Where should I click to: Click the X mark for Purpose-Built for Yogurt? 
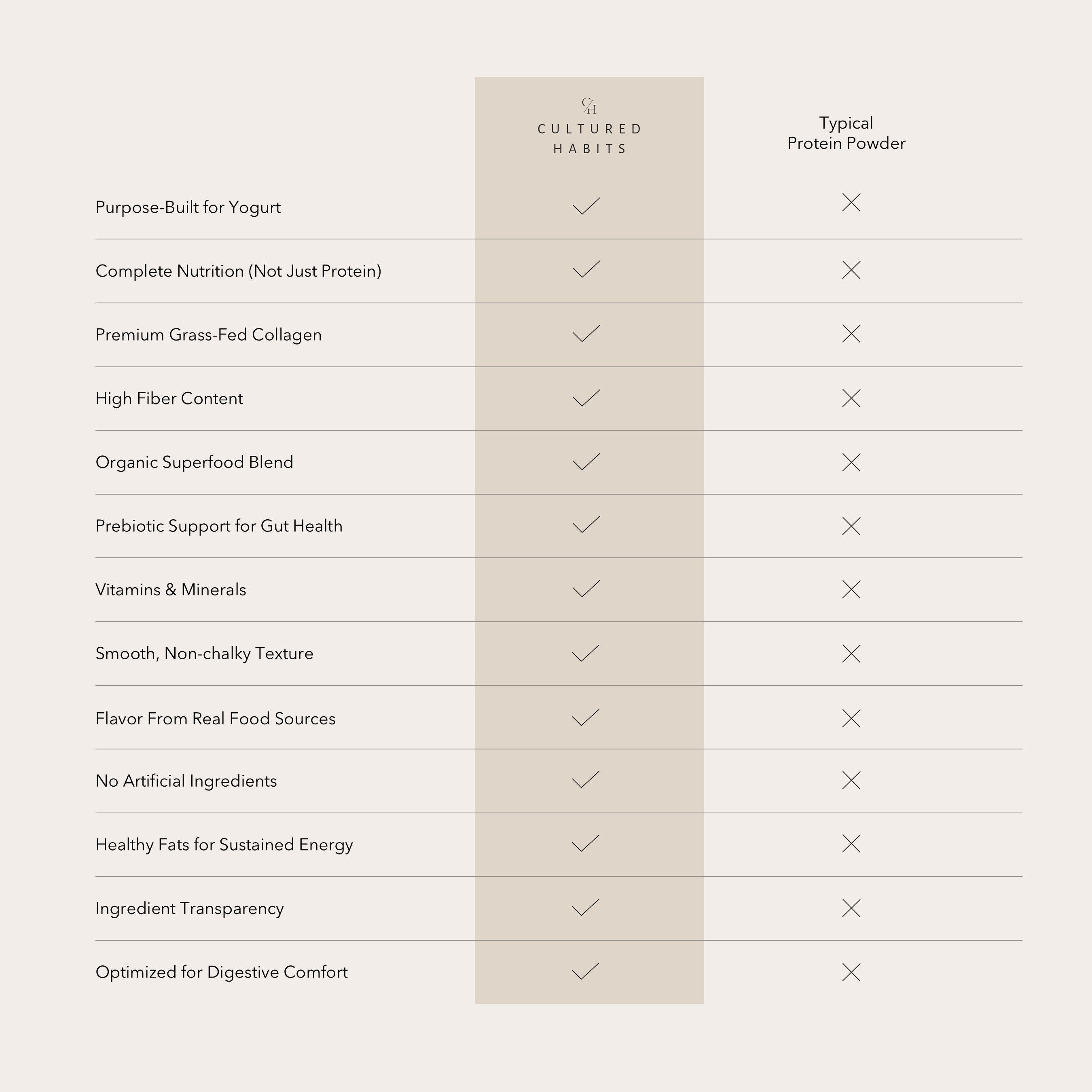851,202
